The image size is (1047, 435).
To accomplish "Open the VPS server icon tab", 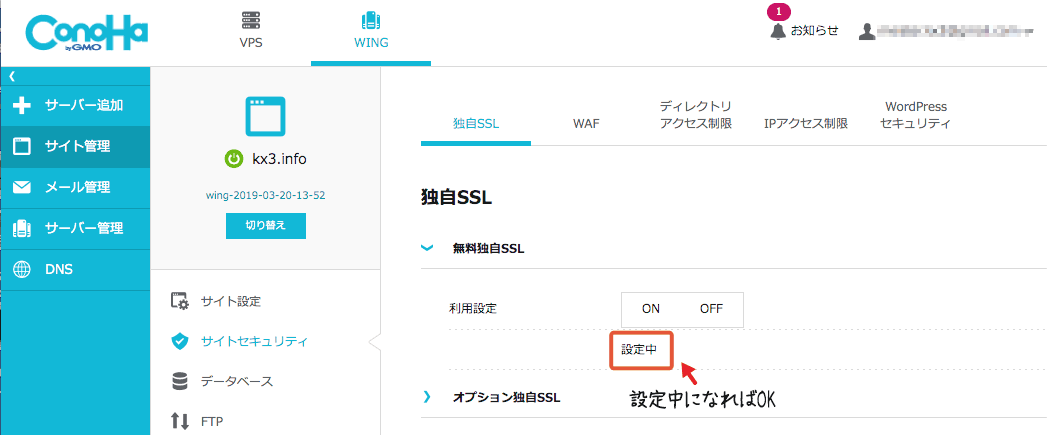I will coord(250,21).
